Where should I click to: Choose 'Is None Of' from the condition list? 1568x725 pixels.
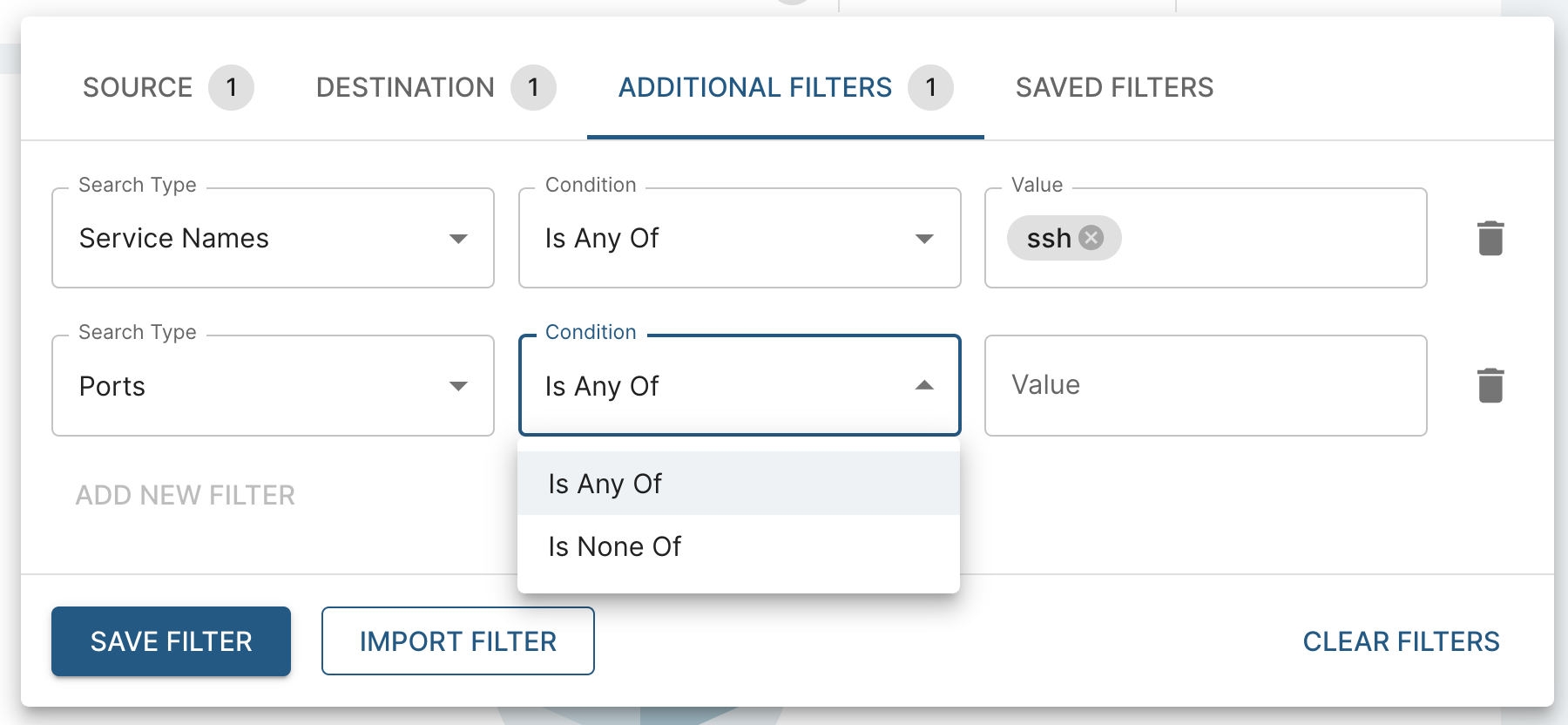pos(739,546)
